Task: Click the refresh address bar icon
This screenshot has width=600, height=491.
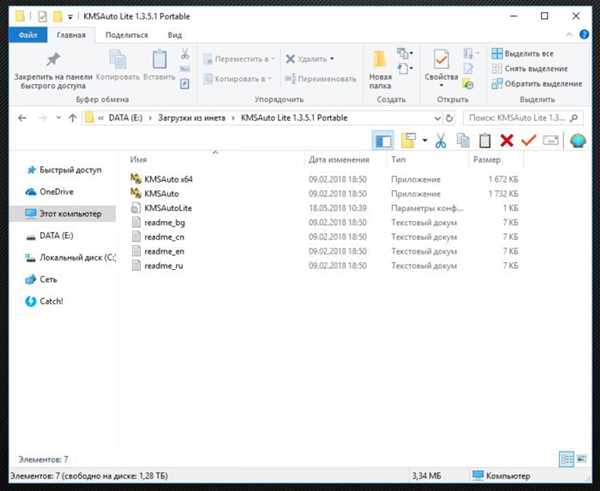Action: point(449,118)
